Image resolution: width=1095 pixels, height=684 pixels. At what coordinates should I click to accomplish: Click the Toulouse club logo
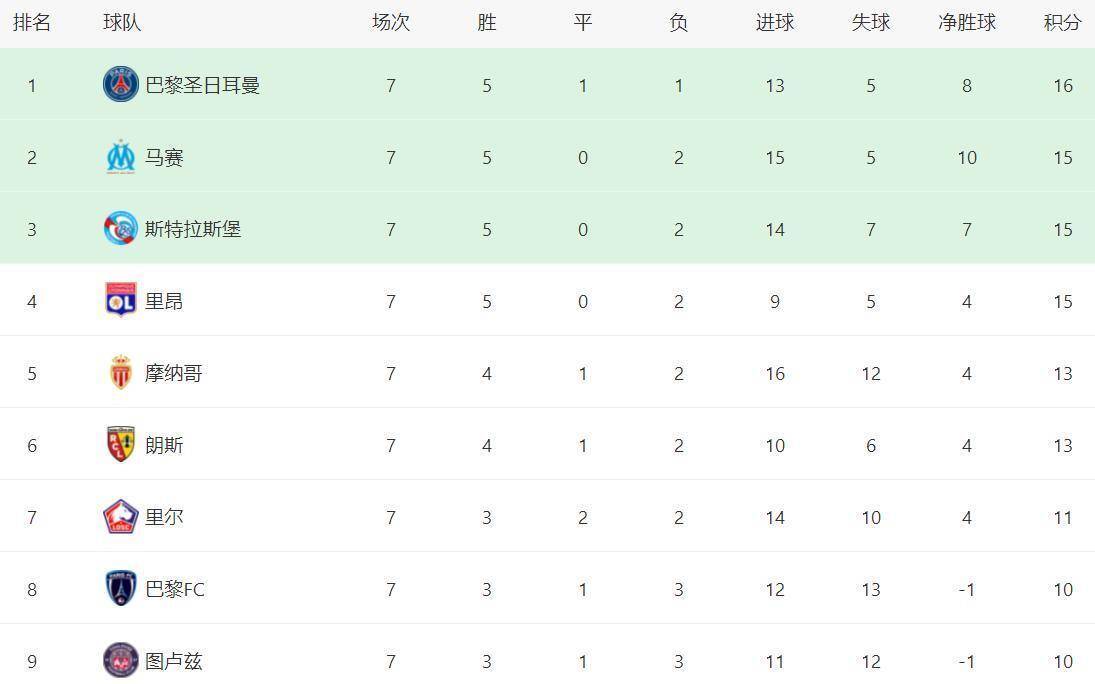click(x=121, y=661)
